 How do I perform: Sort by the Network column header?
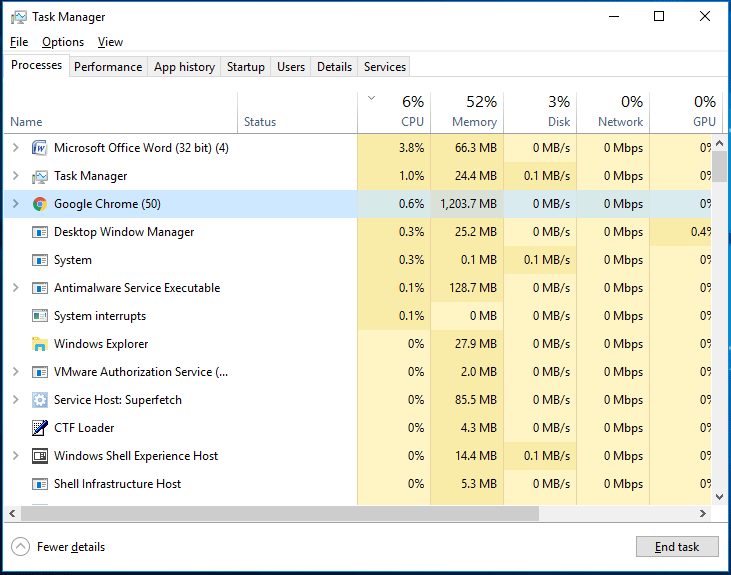tap(613, 113)
